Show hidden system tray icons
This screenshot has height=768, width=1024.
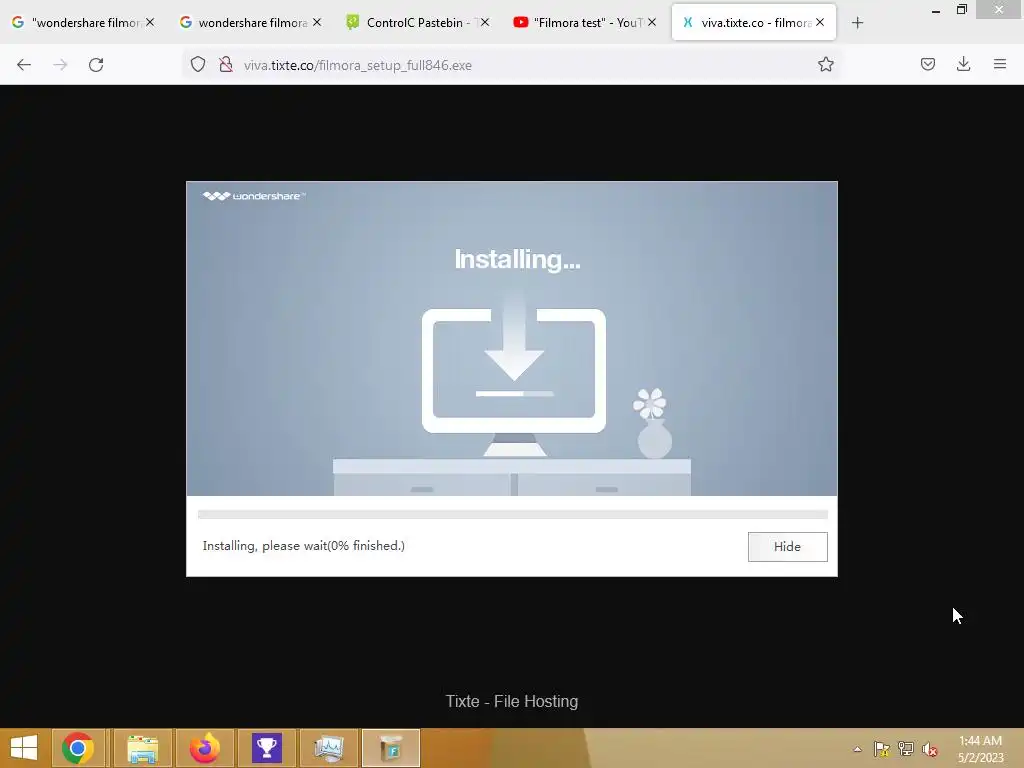point(857,749)
